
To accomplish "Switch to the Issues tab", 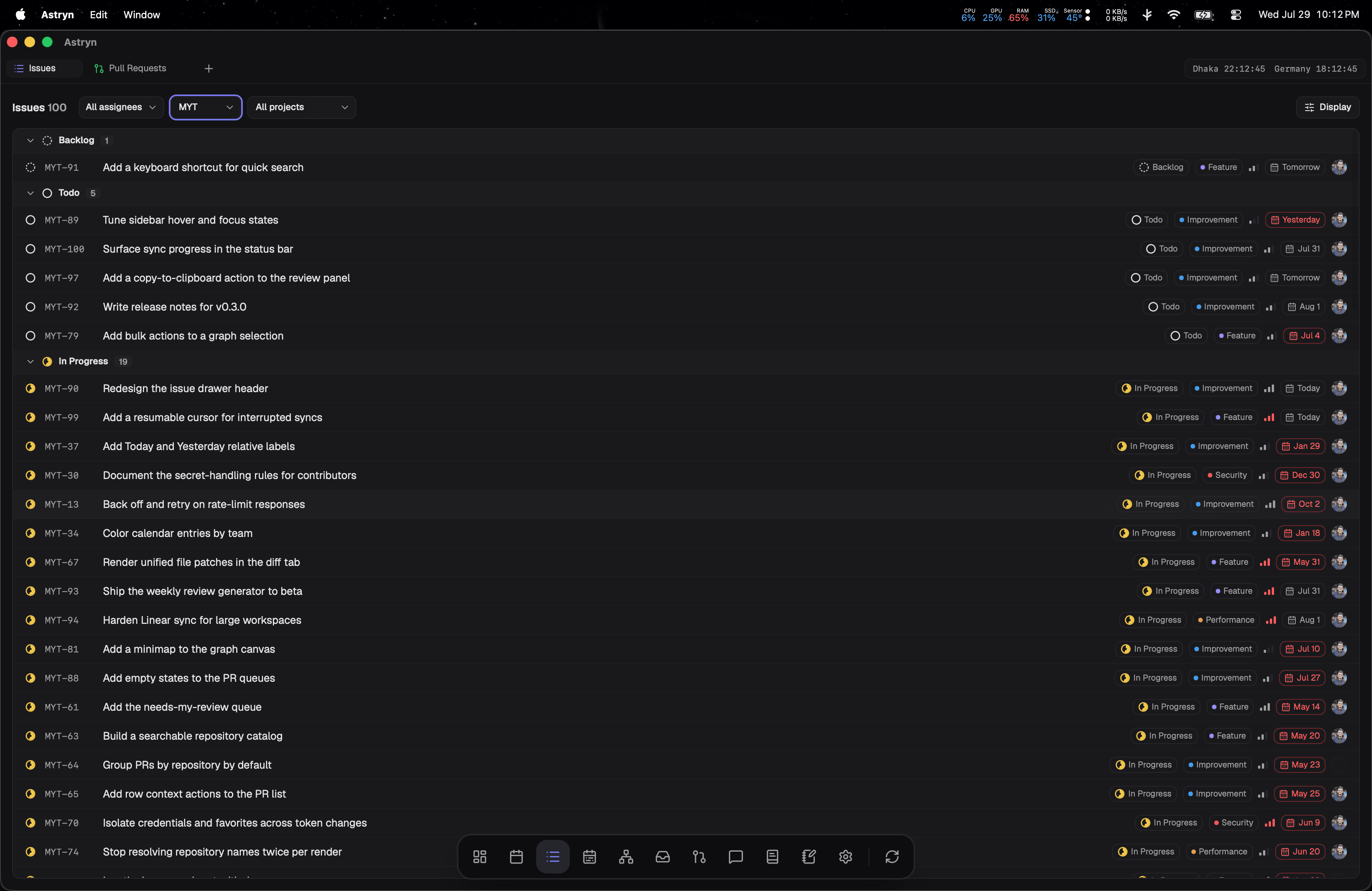I will coord(44,69).
